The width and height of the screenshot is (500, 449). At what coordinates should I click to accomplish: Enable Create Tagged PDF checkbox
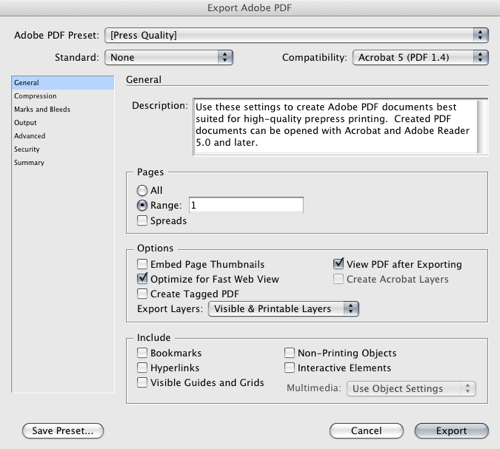point(142,294)
